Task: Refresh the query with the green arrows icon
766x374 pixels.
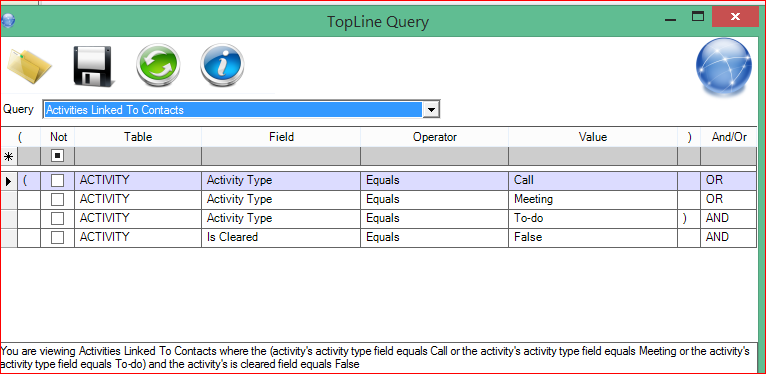Action: pos(158,65)
